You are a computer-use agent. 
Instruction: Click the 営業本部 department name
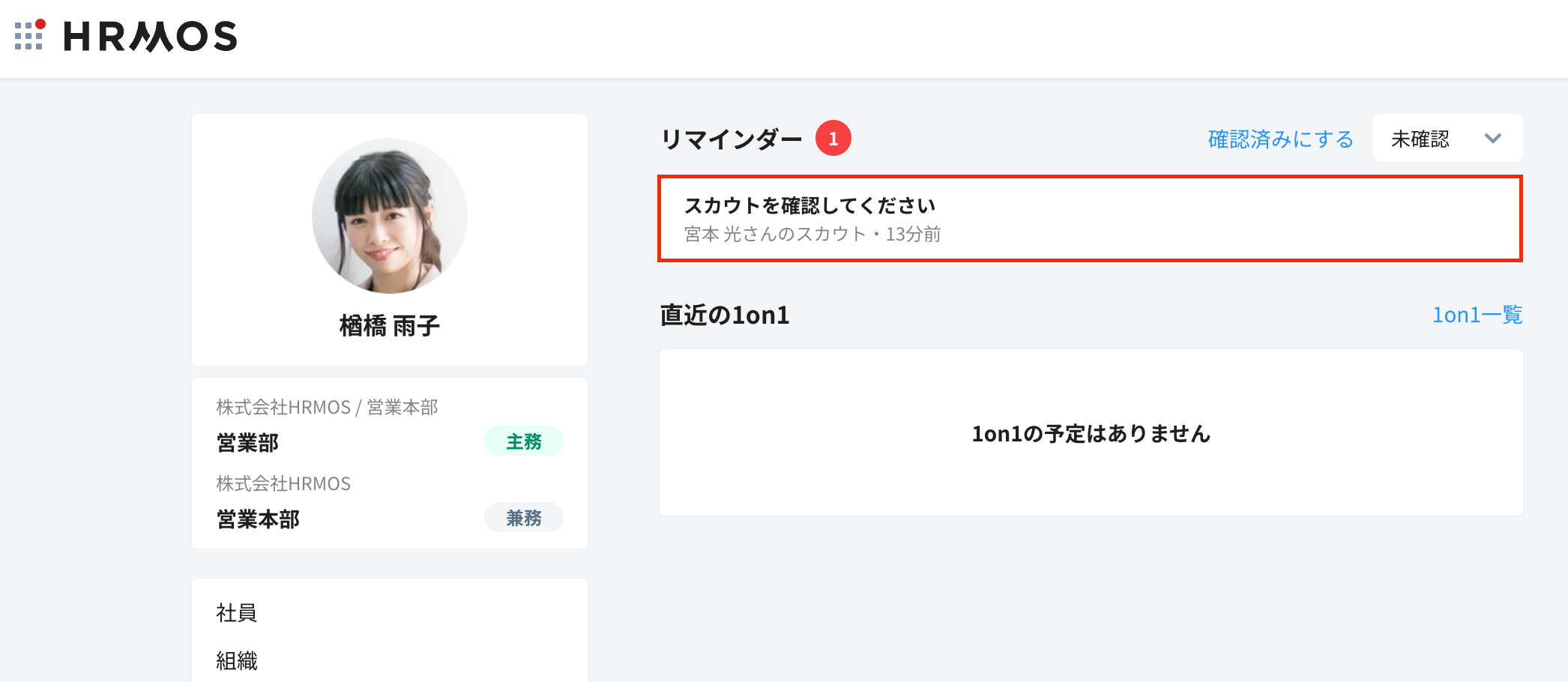point(258,519)
